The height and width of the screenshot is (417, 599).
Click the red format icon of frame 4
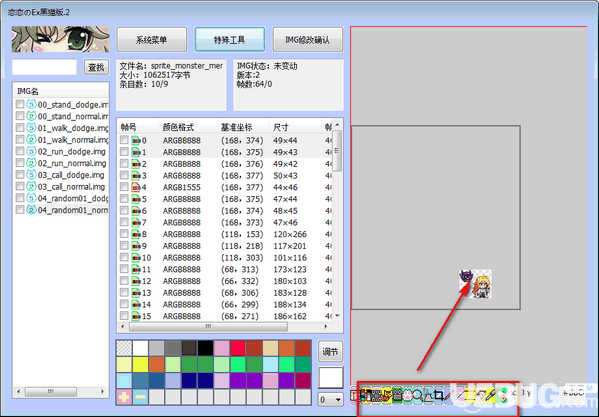coord(136,187)
